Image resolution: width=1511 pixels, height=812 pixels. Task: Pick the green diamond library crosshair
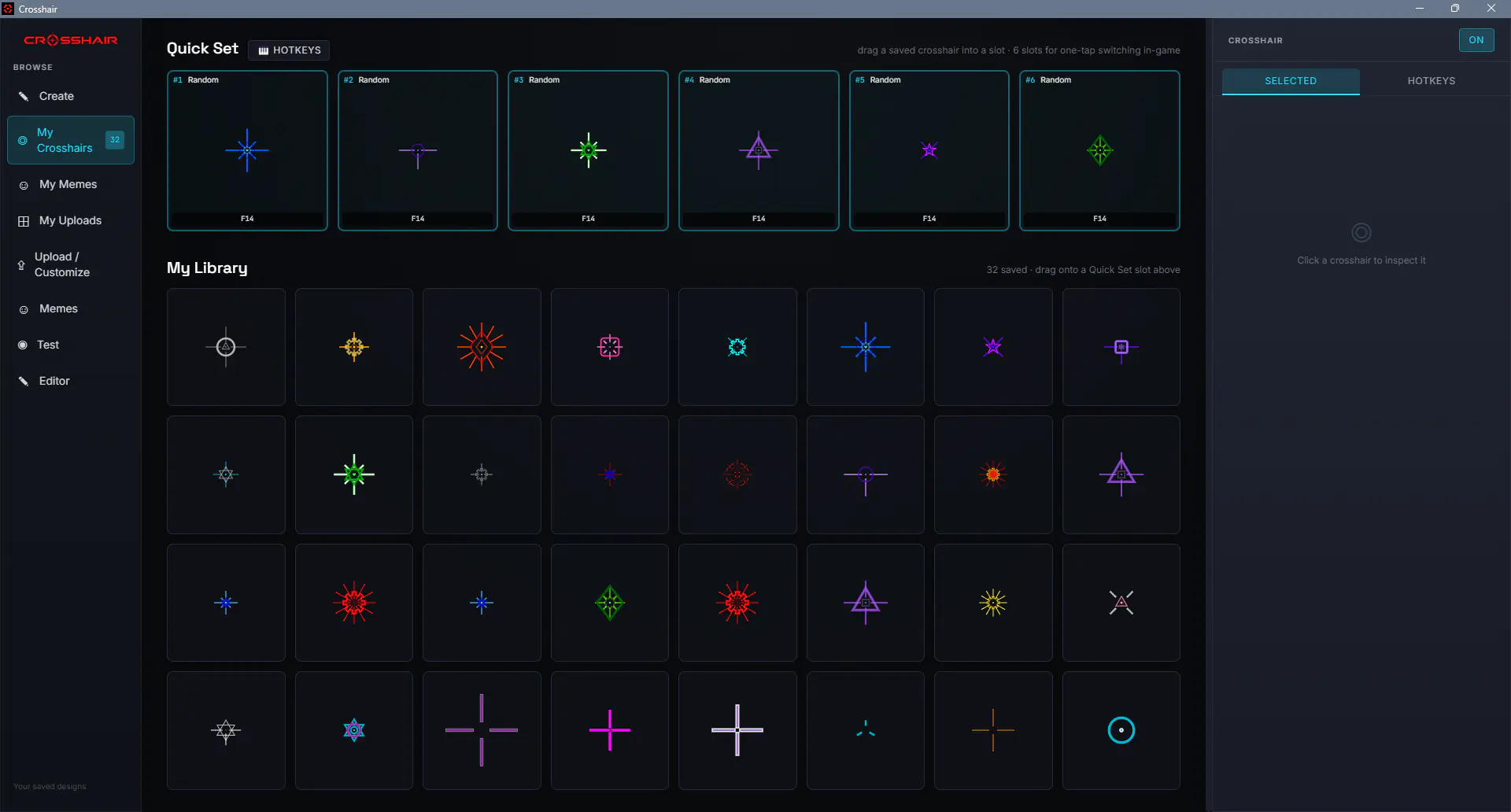(610, 603)
